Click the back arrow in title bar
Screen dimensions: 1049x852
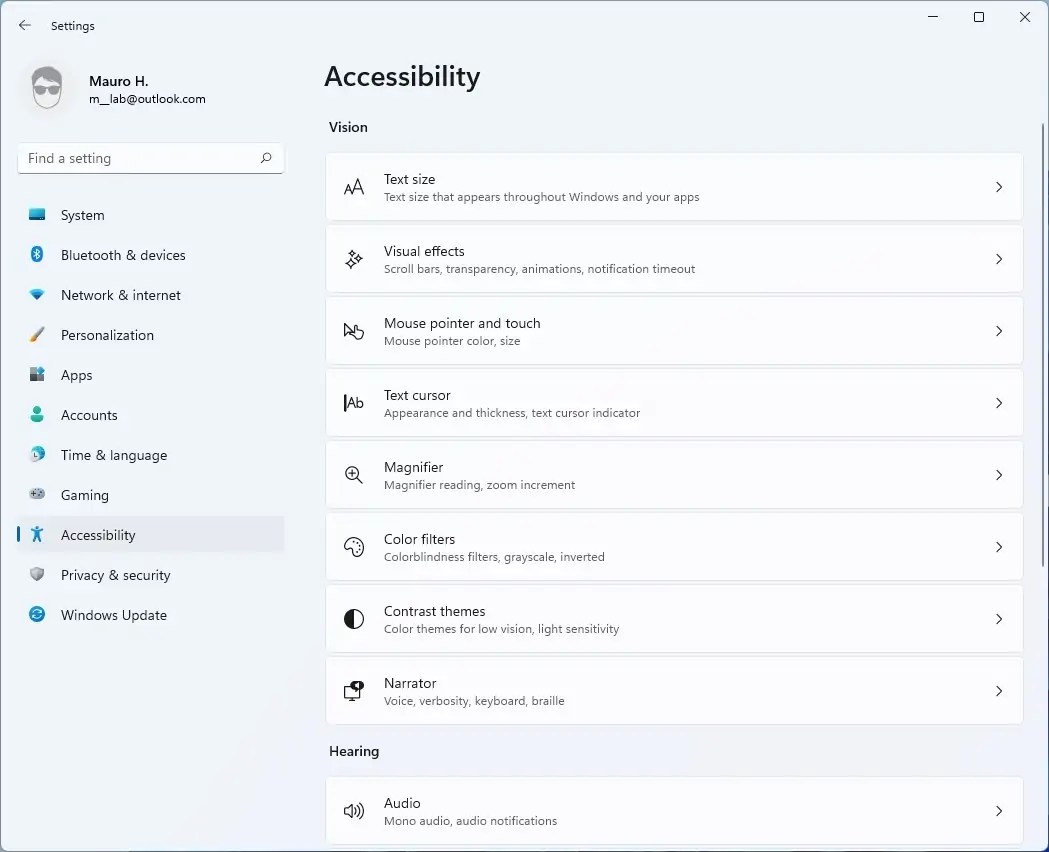[25, 26]
